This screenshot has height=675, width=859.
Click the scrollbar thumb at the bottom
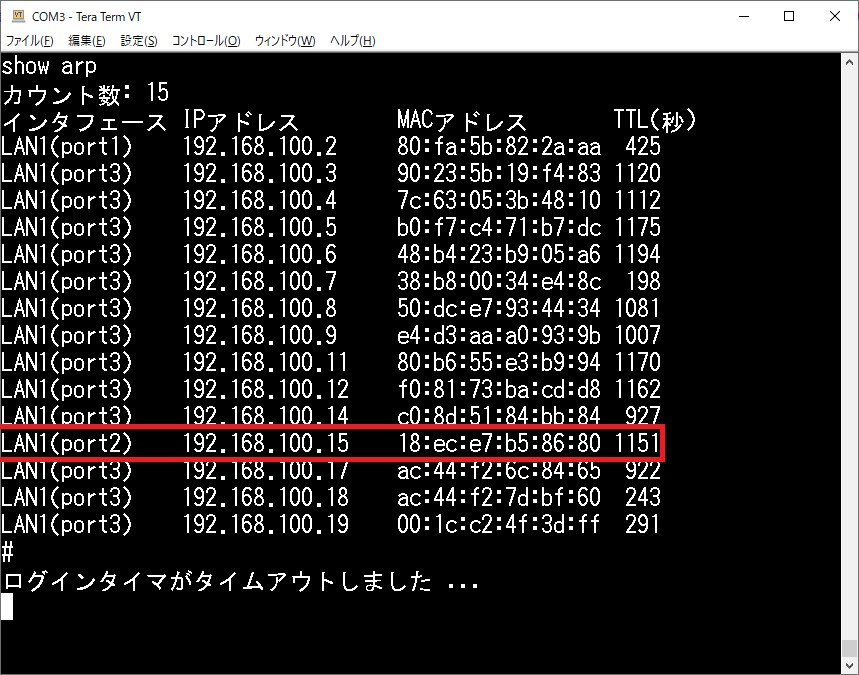coord(849,647)
